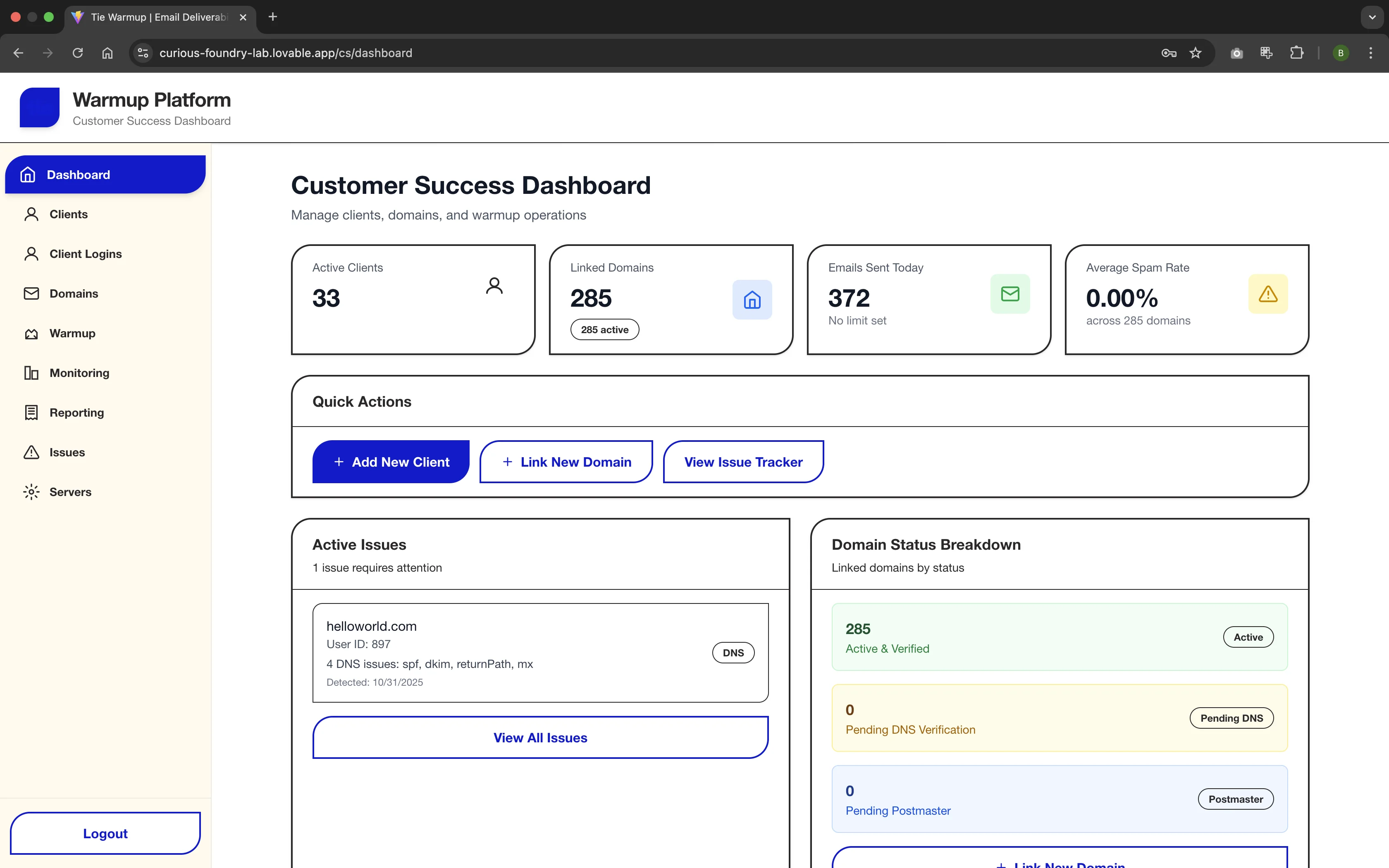This screenshot has width=1389, height=868.
Task: Reload the page with the refresh icon
Action: pos(77,53)
